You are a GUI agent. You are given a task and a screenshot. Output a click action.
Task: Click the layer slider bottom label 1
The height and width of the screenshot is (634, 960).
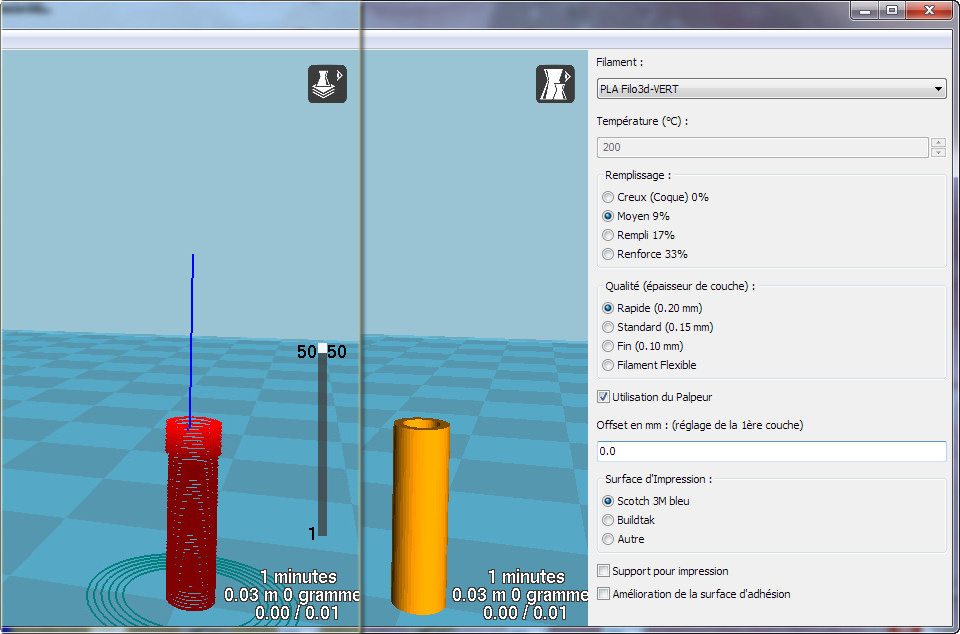click(x=312, y=534)
